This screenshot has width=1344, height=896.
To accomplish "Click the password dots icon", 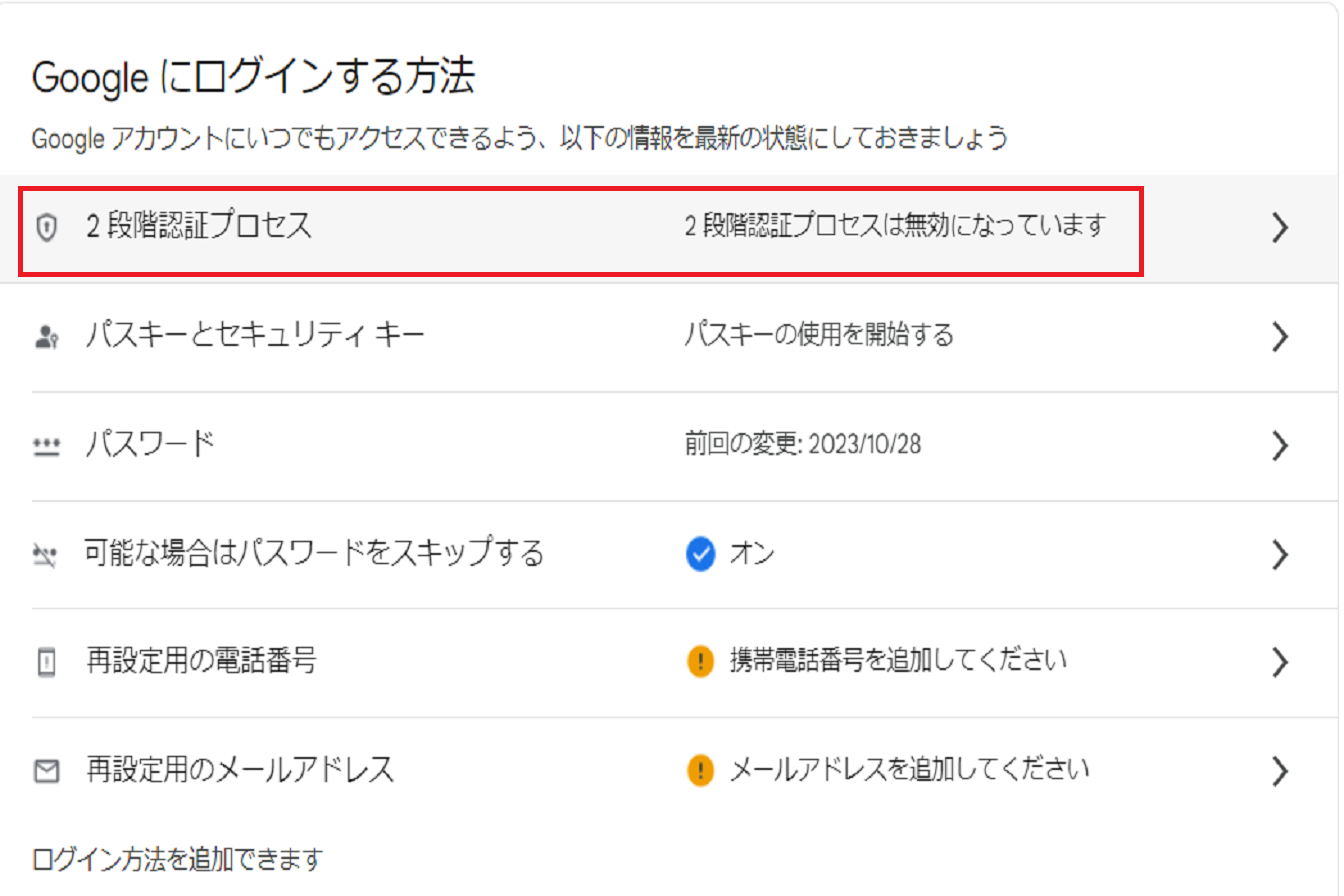I will point(46,446).
